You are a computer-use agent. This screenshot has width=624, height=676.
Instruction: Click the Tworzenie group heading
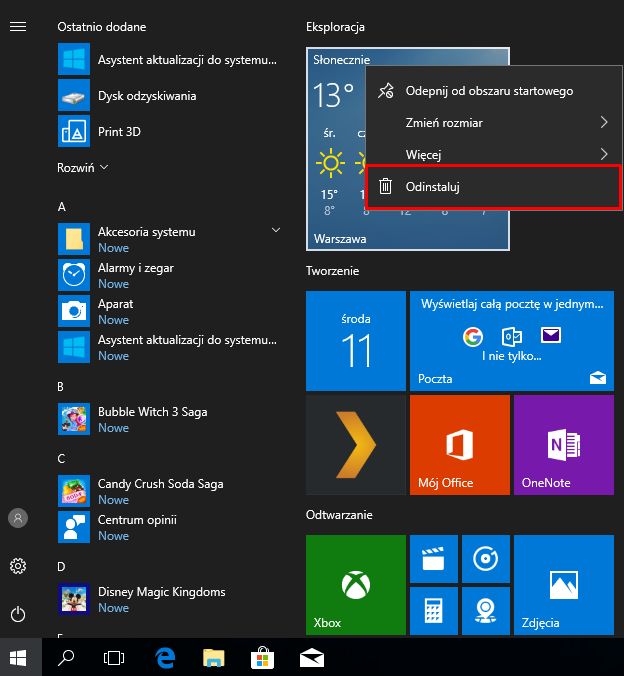point(332,271)
